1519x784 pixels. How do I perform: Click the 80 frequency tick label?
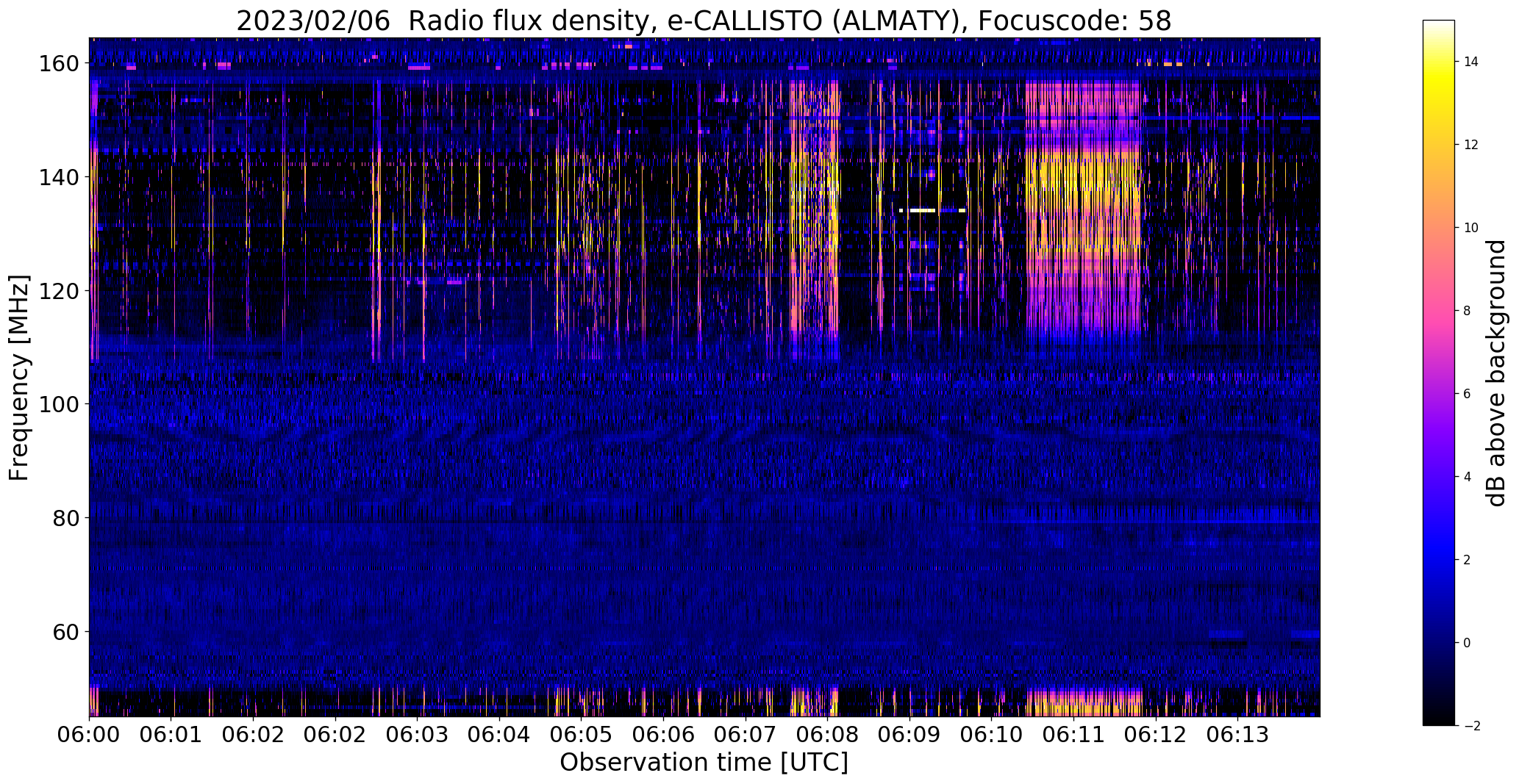(65, 518)
